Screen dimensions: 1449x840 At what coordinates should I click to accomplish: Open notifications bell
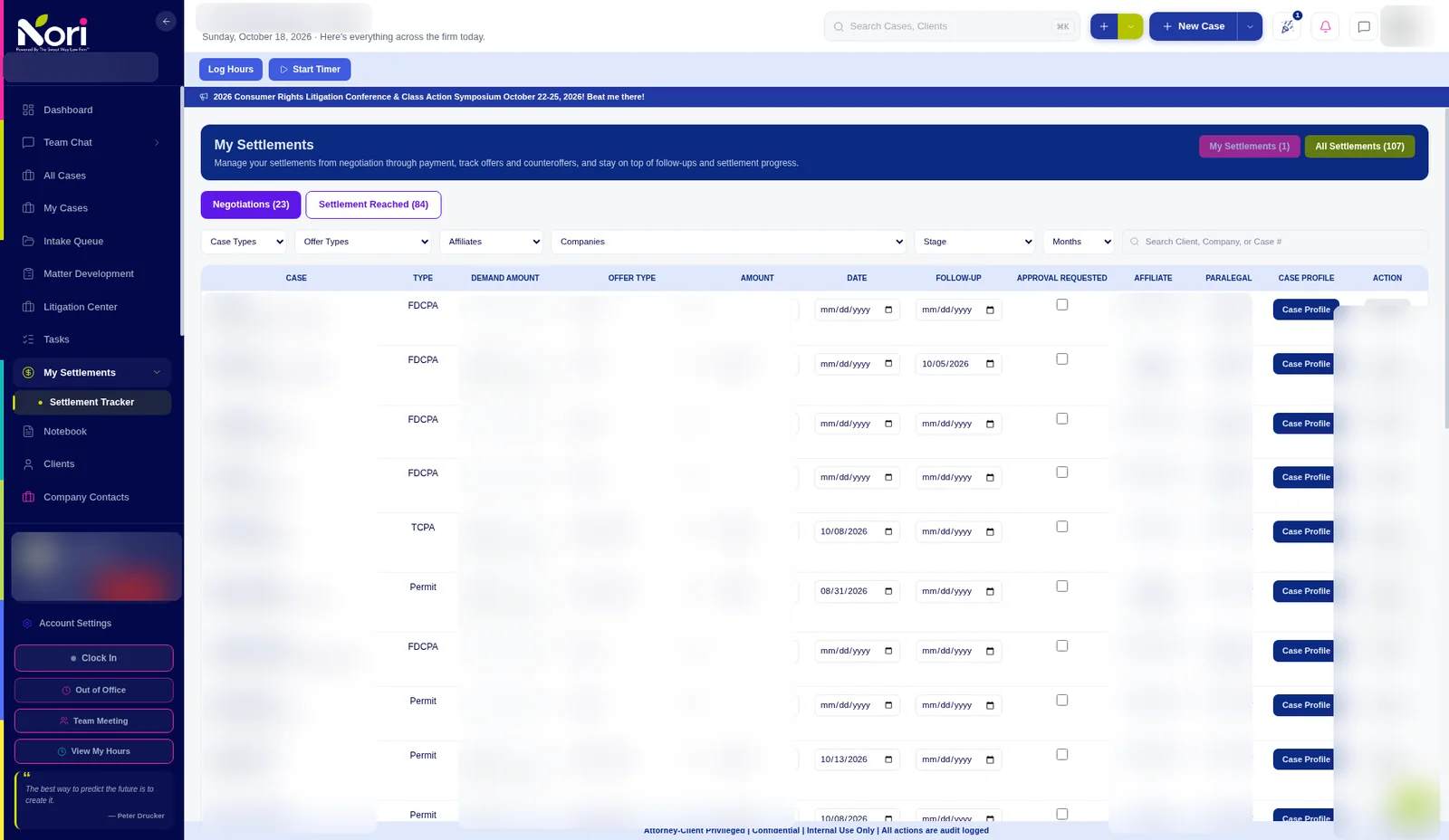click(1325, 26)
